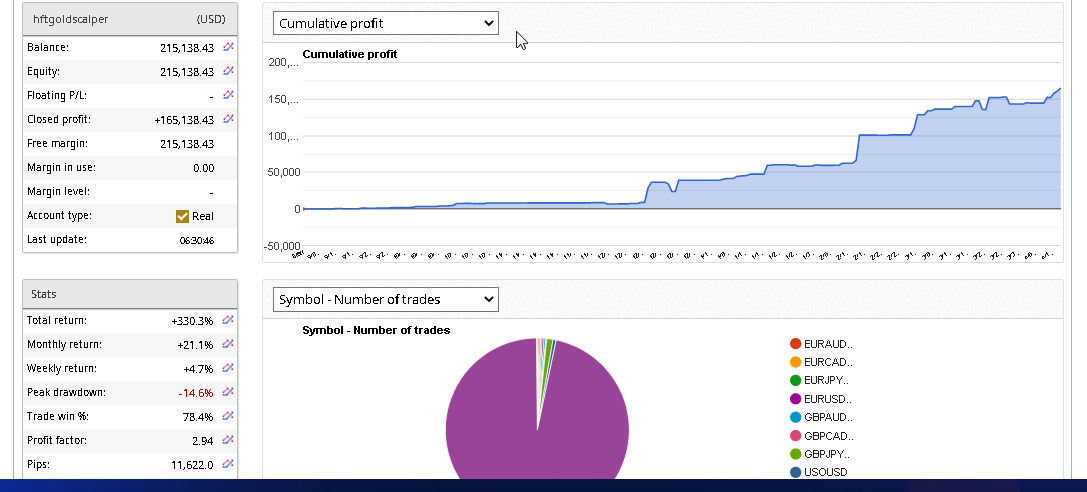Screen dimensions: 1087x492
Task: Click the GBPJPY legend label
Action: [828, 454]
